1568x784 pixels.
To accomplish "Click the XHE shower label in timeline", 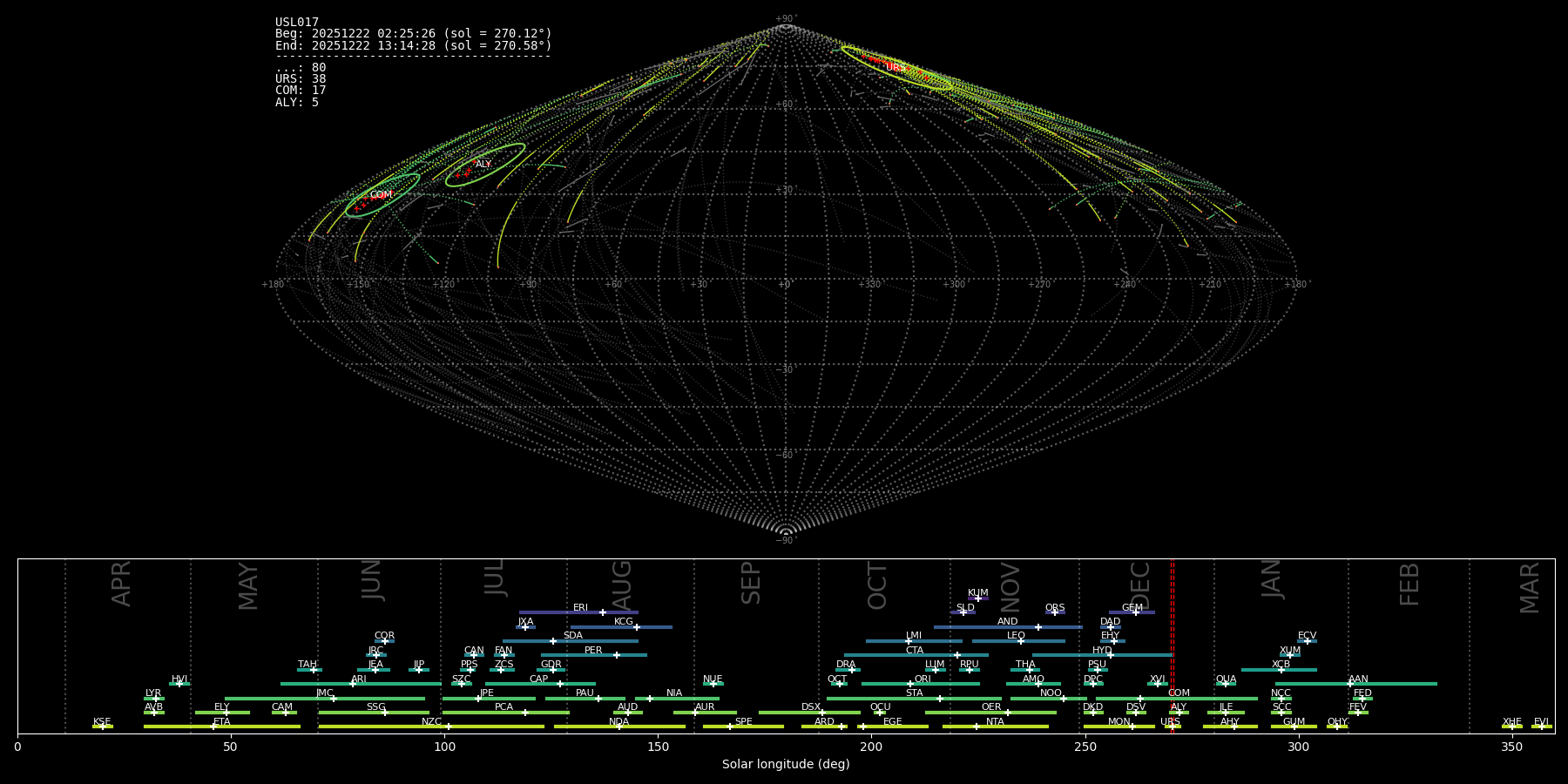I will coord(1512,722).
